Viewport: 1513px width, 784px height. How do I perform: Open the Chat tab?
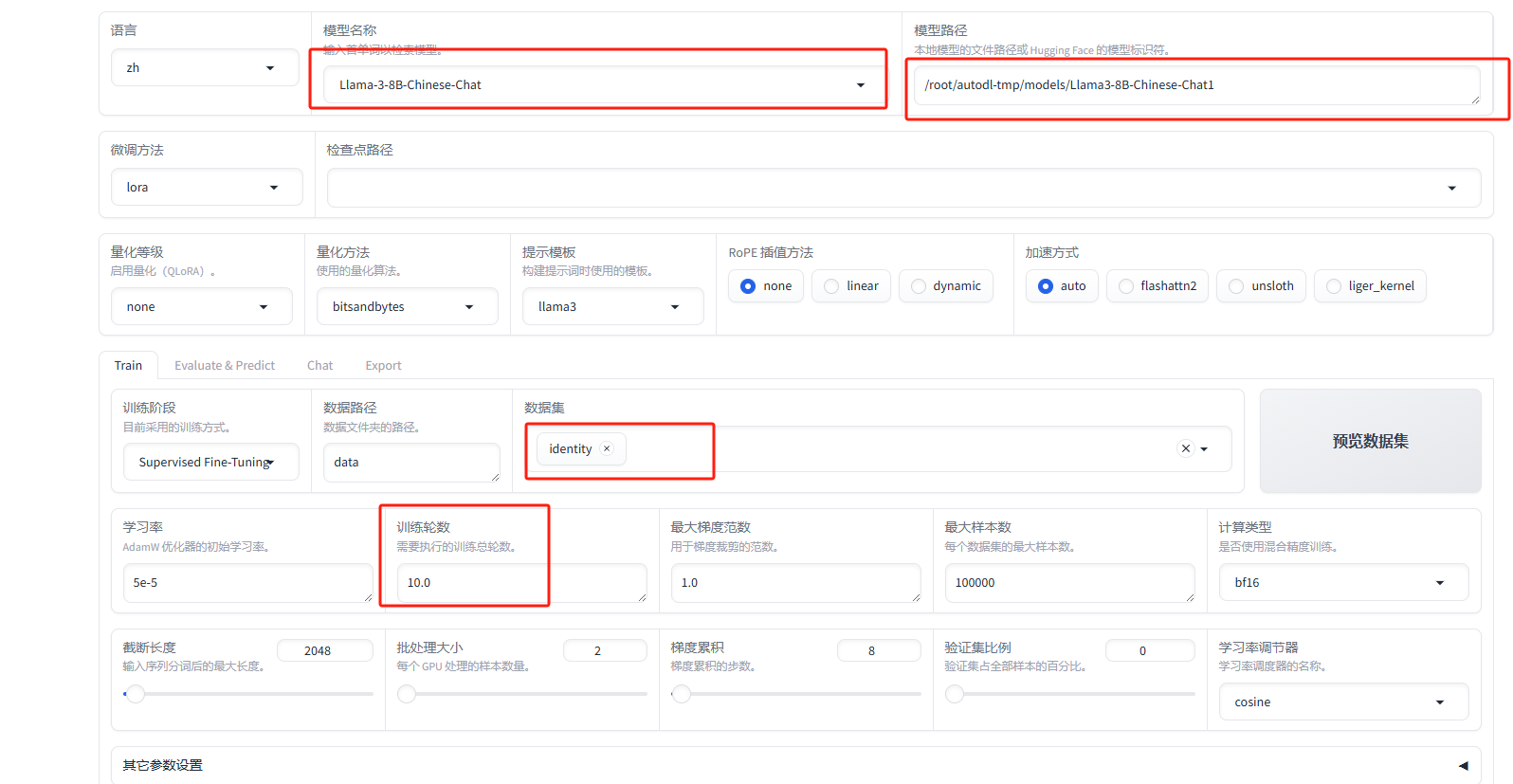pos(319,366)
